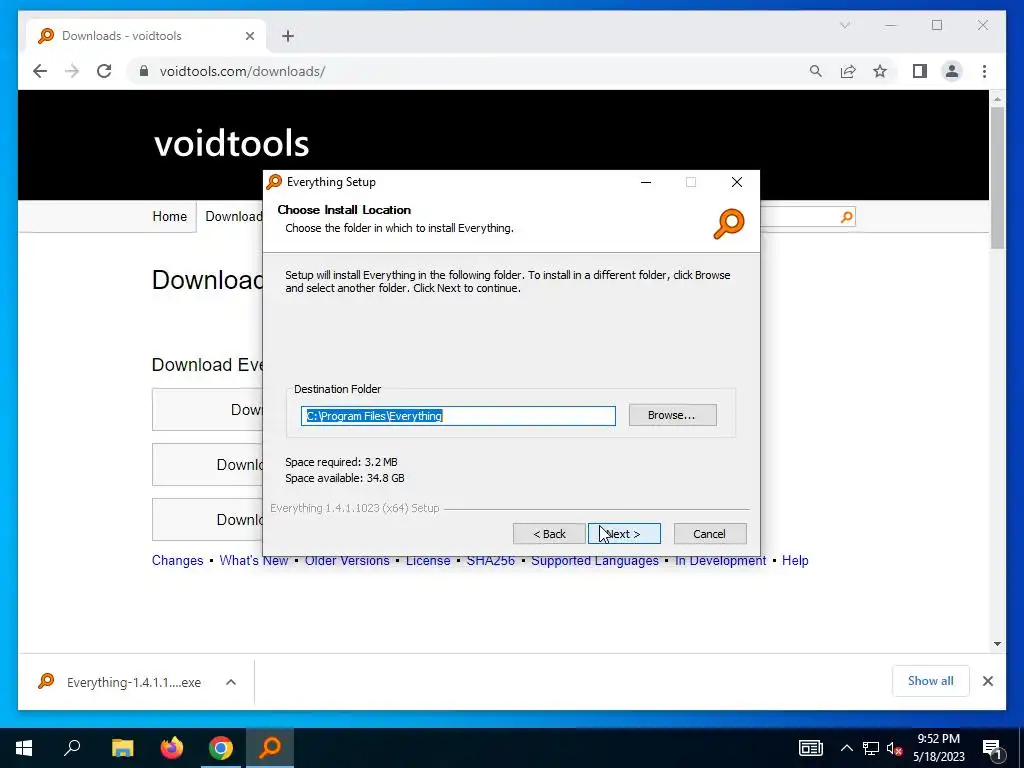Click the Destination Folder path field

pyautogui.click(x=458, y=416)
